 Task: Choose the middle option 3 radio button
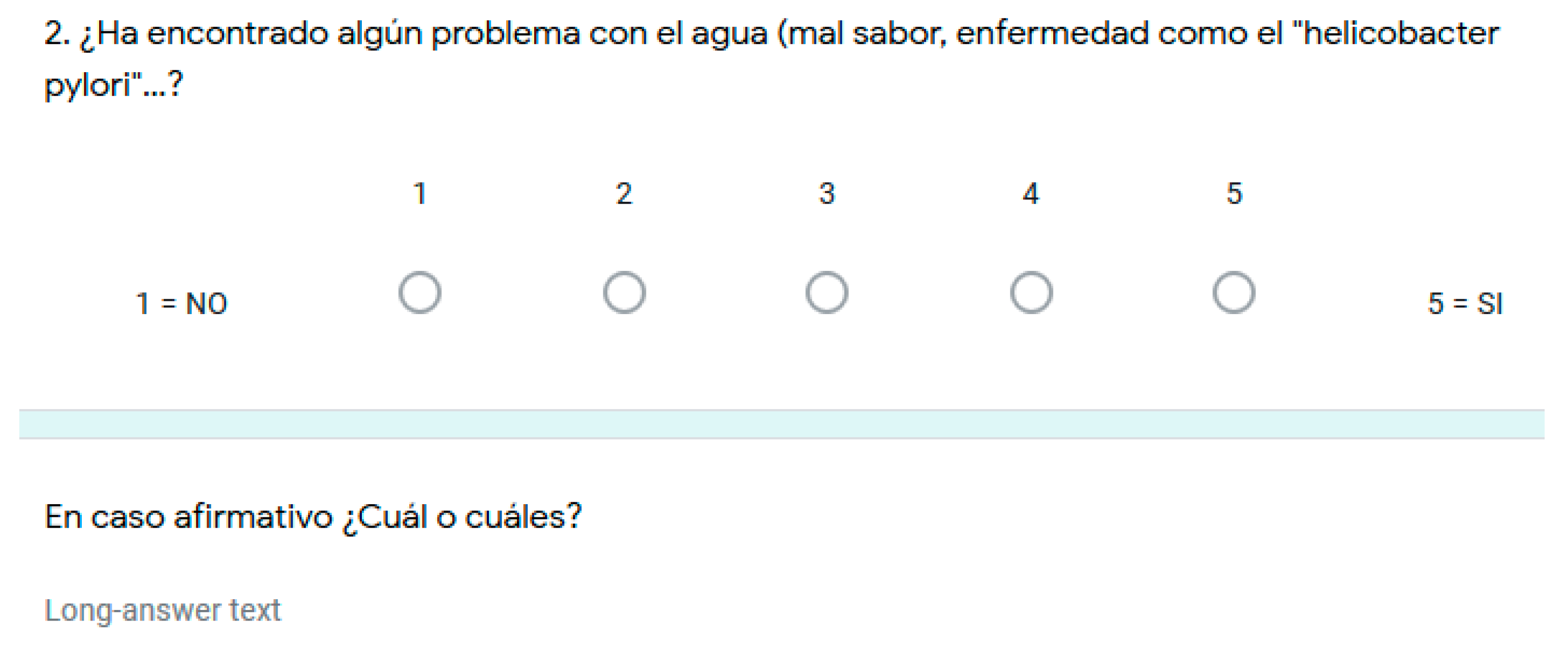pyautogui.click(x=826, y=293)
